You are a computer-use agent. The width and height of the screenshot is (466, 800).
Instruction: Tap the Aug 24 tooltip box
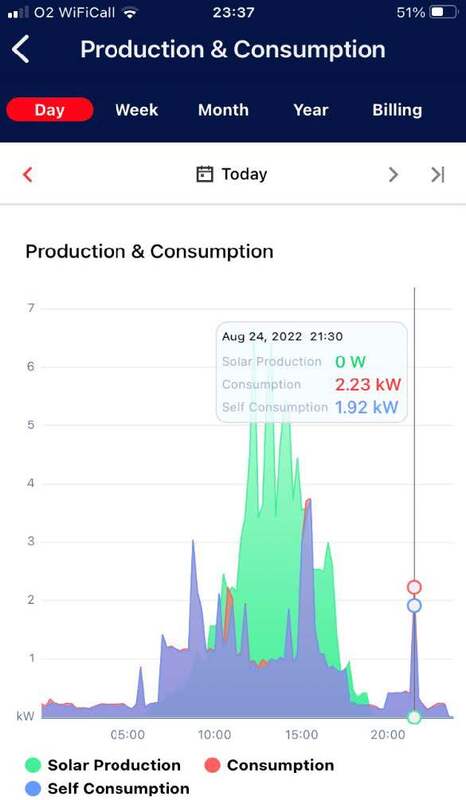pyautogui.click(x=312, y=372)
